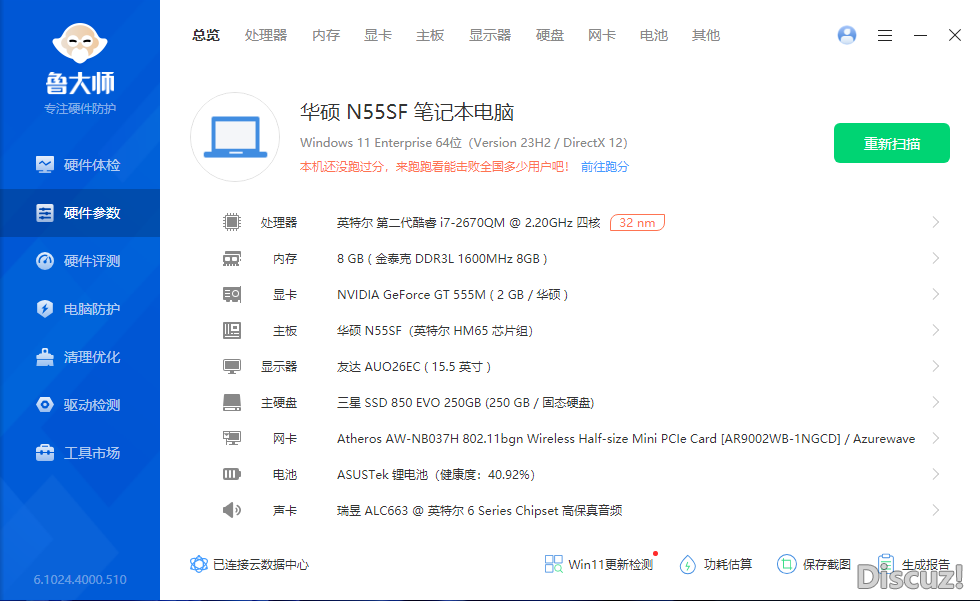Click the 功耗估算 label
The image size is (980, 601).
[x=728, y=565]
